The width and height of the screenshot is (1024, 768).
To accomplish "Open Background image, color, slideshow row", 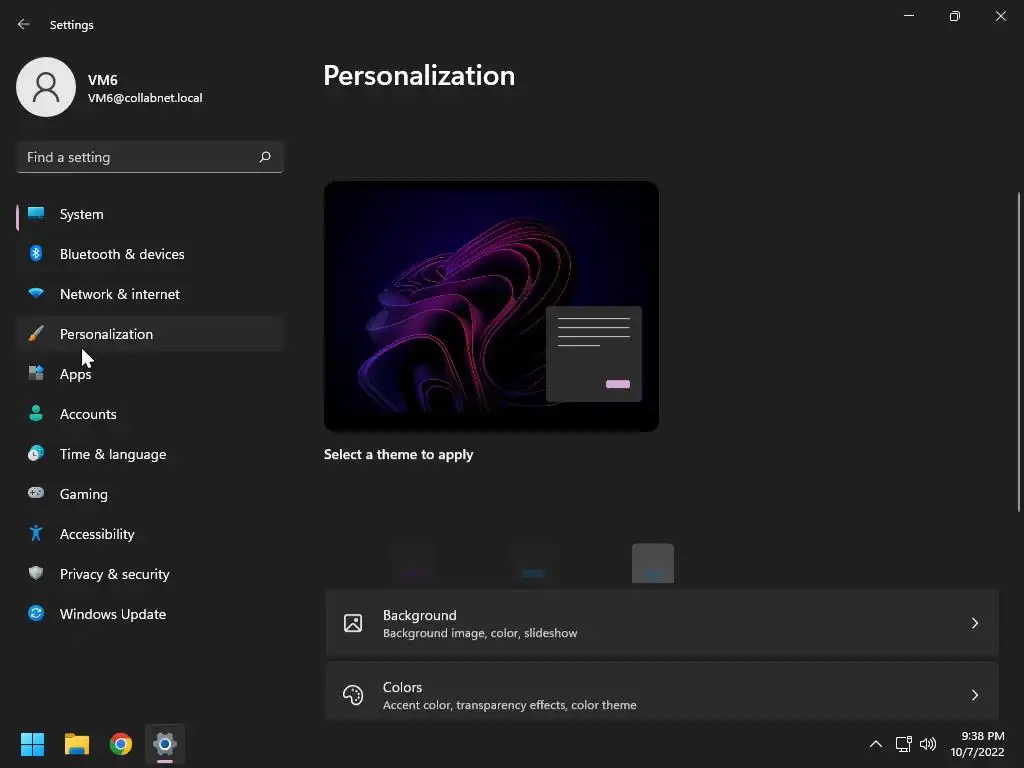I will (662, 623).
